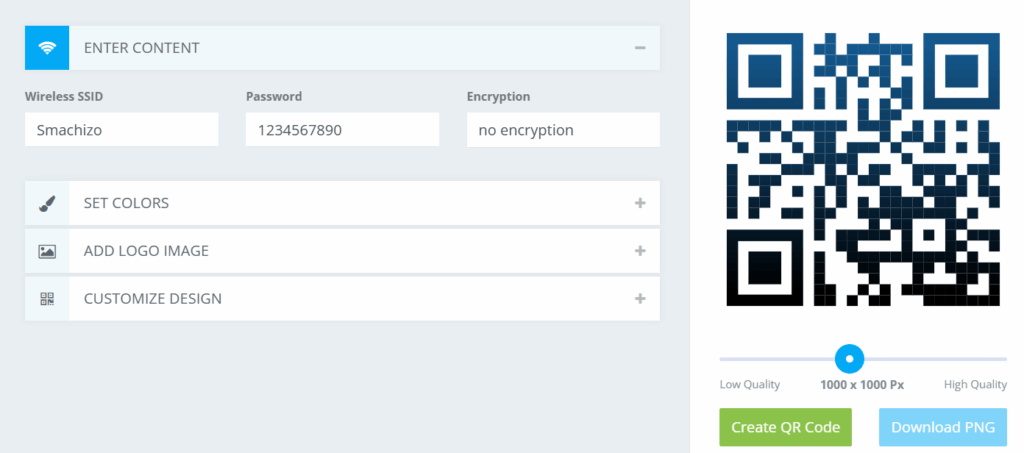Click the paintbrush icon beside Set Colors

[x=47, y=203]
